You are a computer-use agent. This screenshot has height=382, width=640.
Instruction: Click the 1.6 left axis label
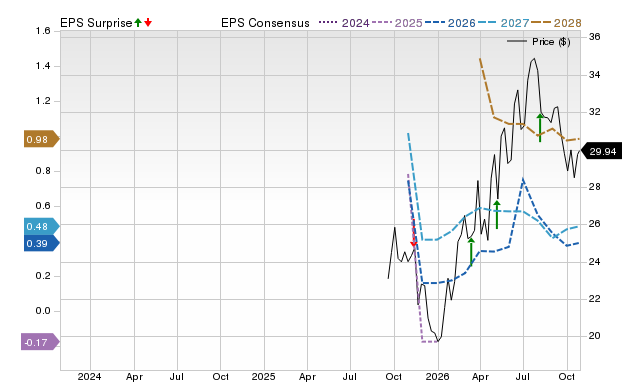point(43,31)
